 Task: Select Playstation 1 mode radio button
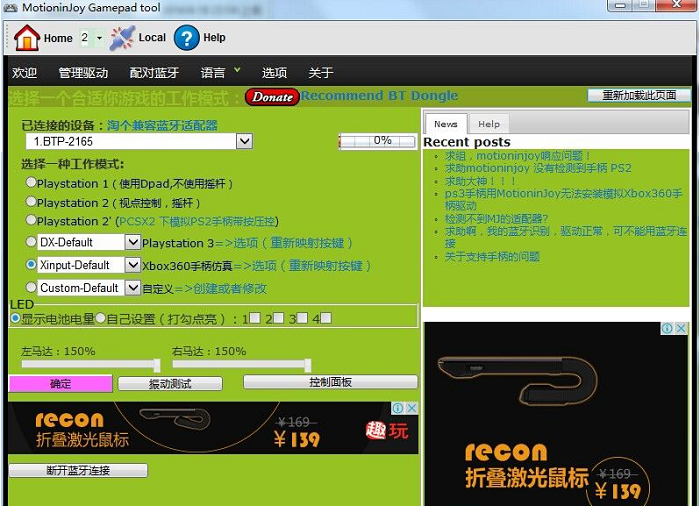pyautogui.click(x=31, y=182)
